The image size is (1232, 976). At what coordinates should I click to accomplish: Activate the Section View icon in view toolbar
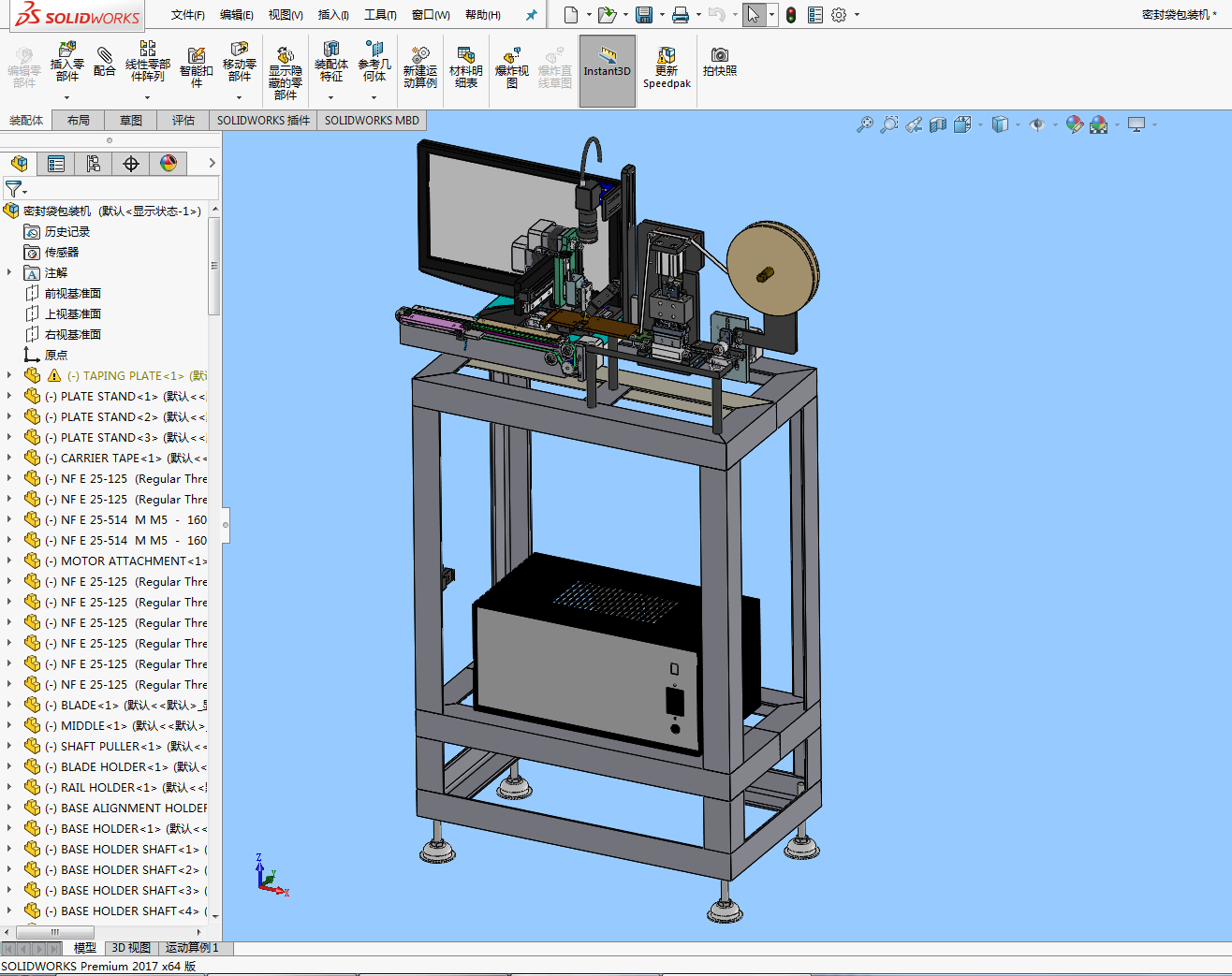pos(938,124)
